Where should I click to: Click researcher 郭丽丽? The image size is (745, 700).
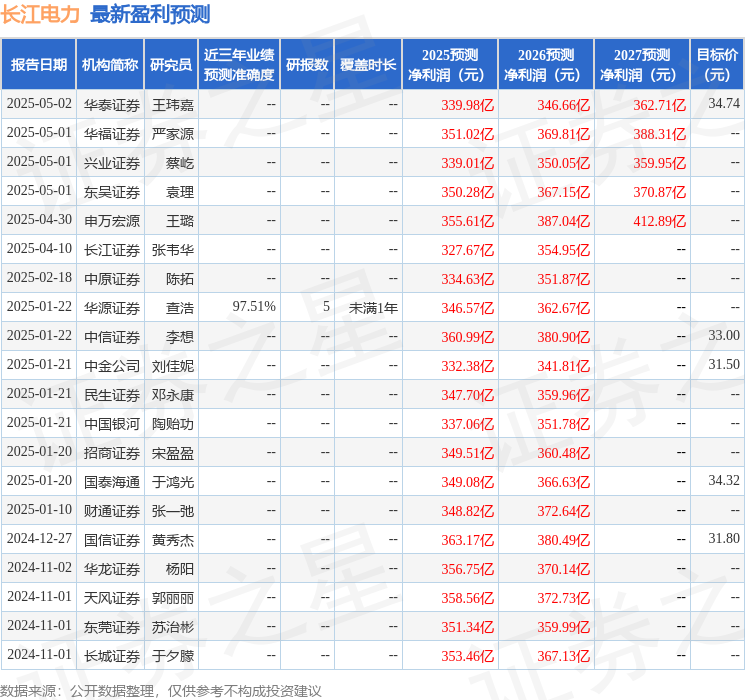tap(173, 598)
